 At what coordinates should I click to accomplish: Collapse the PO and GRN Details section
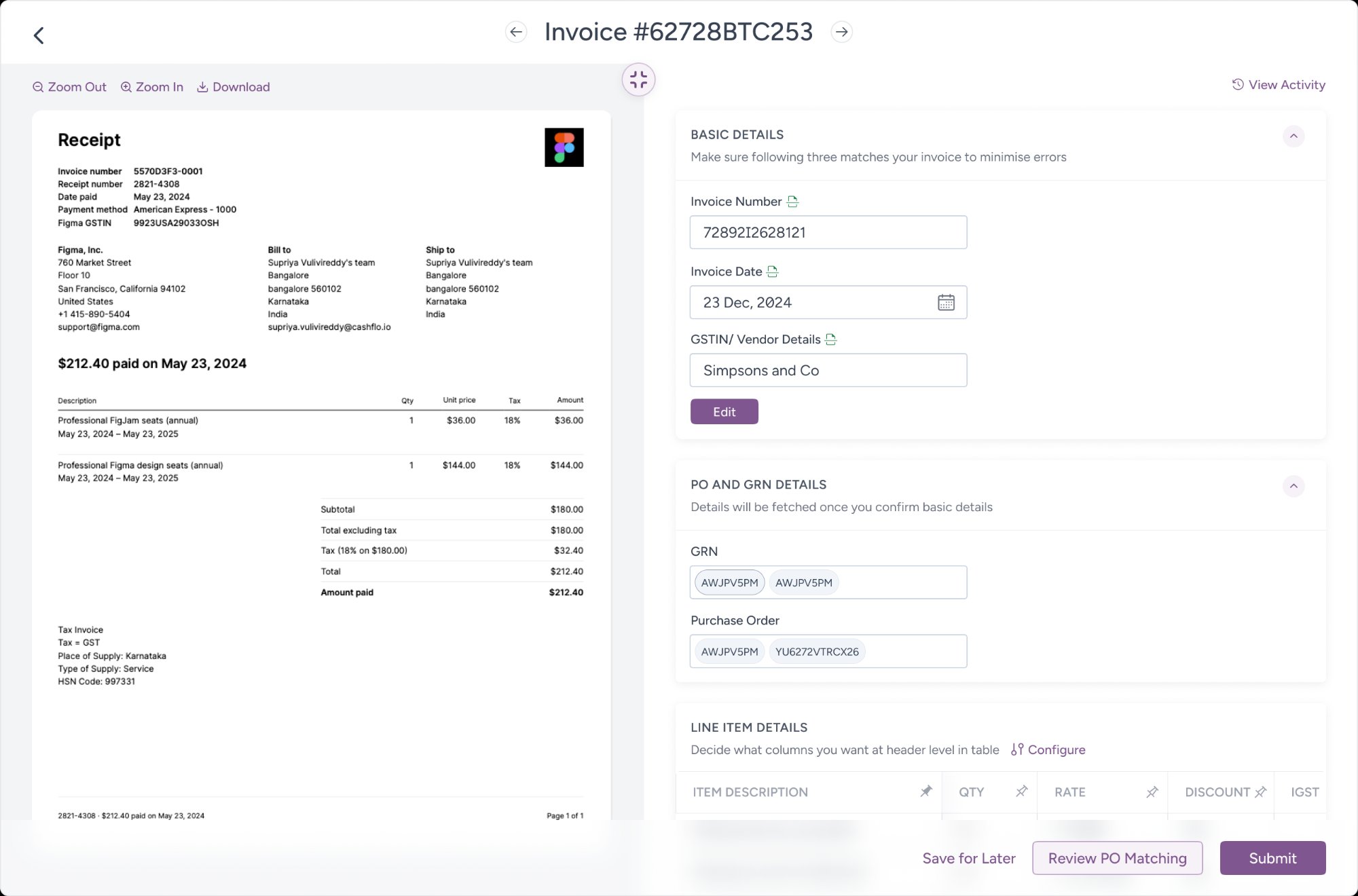tap(1293, 486)
